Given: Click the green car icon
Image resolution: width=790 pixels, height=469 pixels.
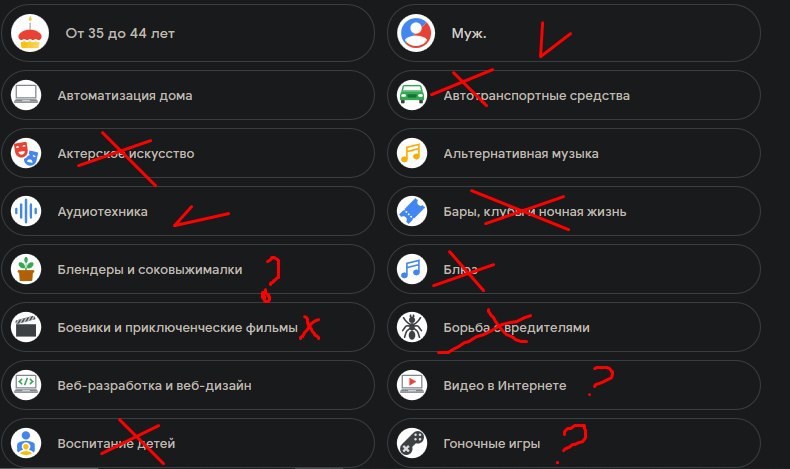Looking at the screenshot, I should point(412,95).
